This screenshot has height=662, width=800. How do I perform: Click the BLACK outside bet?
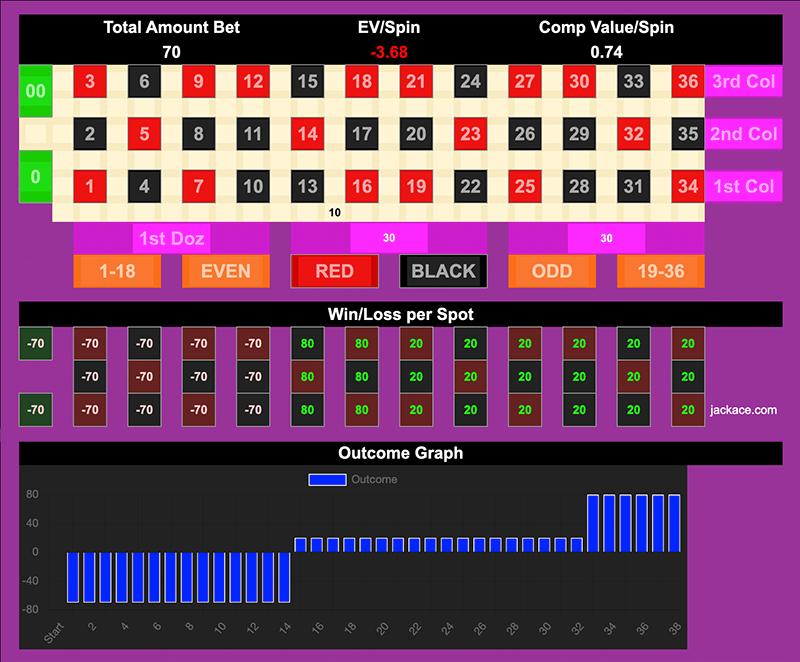click(x=443, y=271)
